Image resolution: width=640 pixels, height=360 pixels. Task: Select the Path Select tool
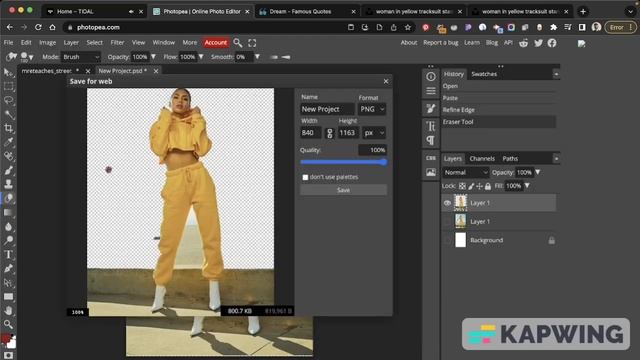(8, 282)
